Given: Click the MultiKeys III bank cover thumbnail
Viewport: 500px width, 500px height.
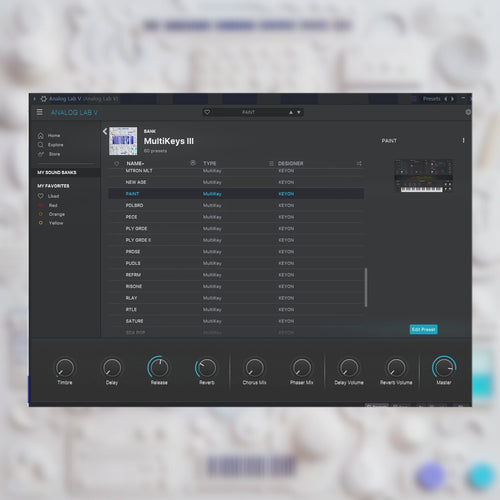Looking at the screenshot, I should [123, 141].
